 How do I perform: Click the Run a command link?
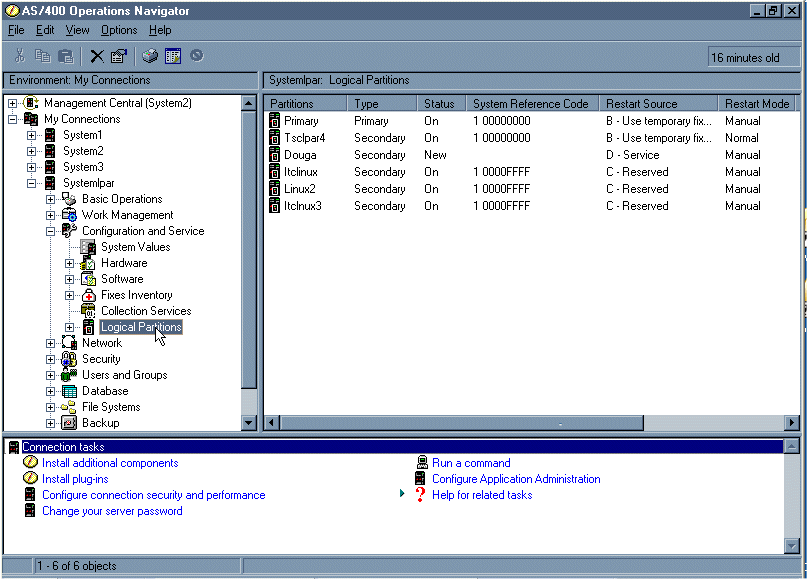471,463
